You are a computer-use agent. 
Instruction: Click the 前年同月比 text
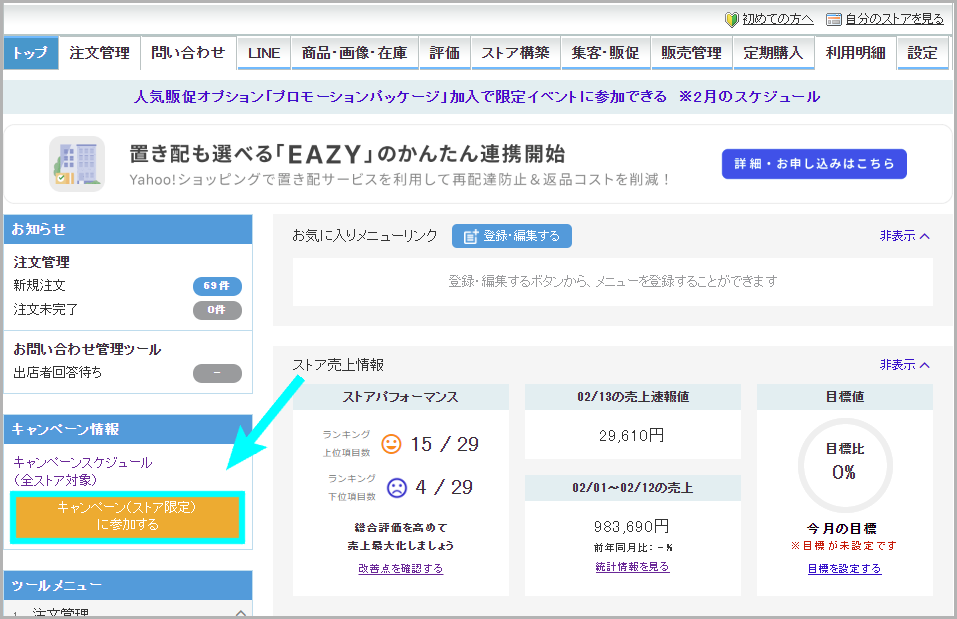coord(633,548)
